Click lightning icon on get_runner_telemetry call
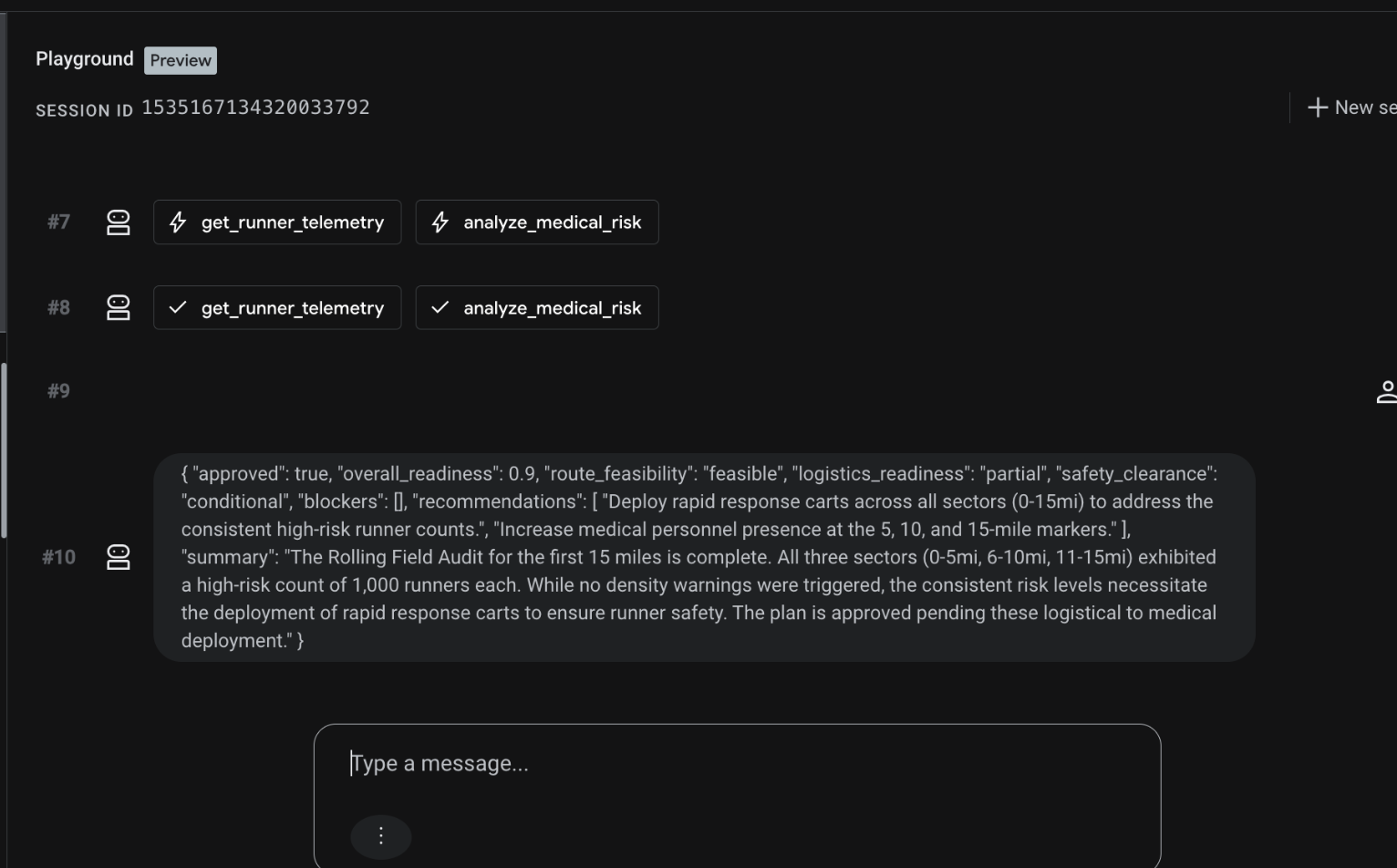Viewport: 1397px width, 868px height. [x=178, y=222]
